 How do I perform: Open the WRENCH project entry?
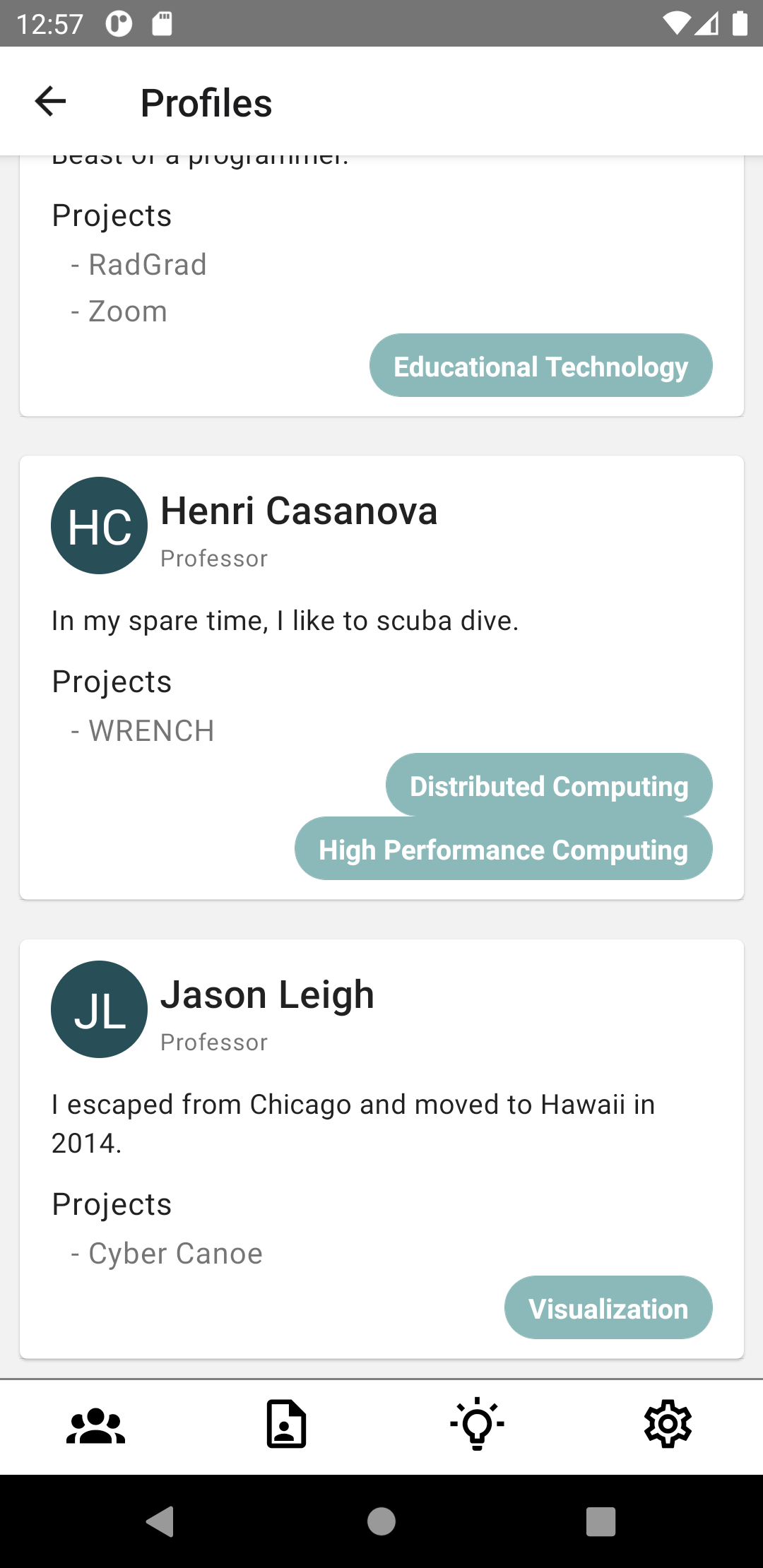[150, 731]
